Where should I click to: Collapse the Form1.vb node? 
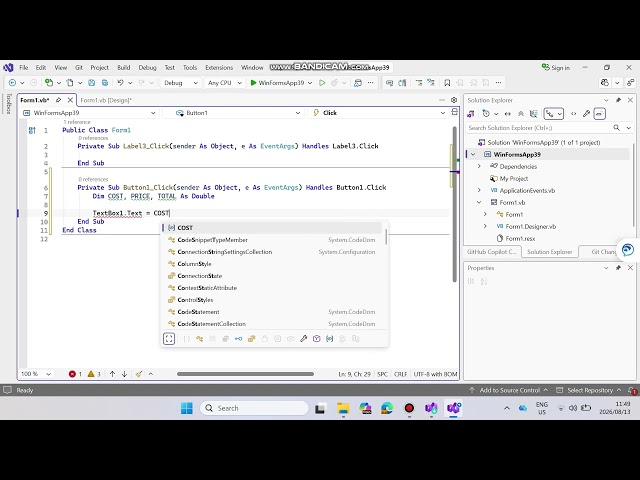(479, 202)
